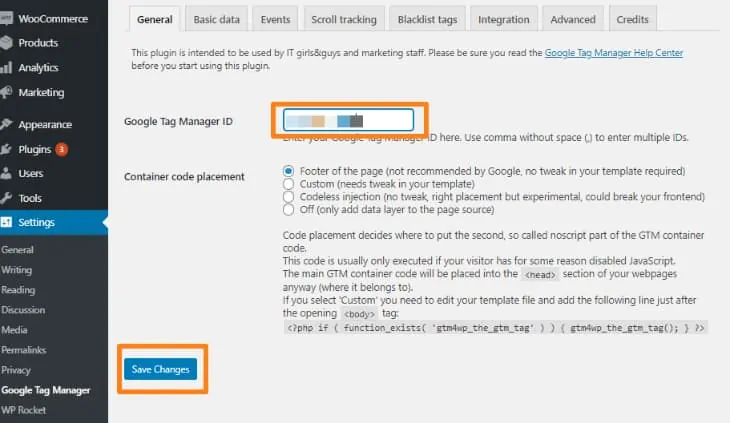This screenshot has height=423, width=730.
Task: Click the Users person icon
Action: (x=7, y=174)
